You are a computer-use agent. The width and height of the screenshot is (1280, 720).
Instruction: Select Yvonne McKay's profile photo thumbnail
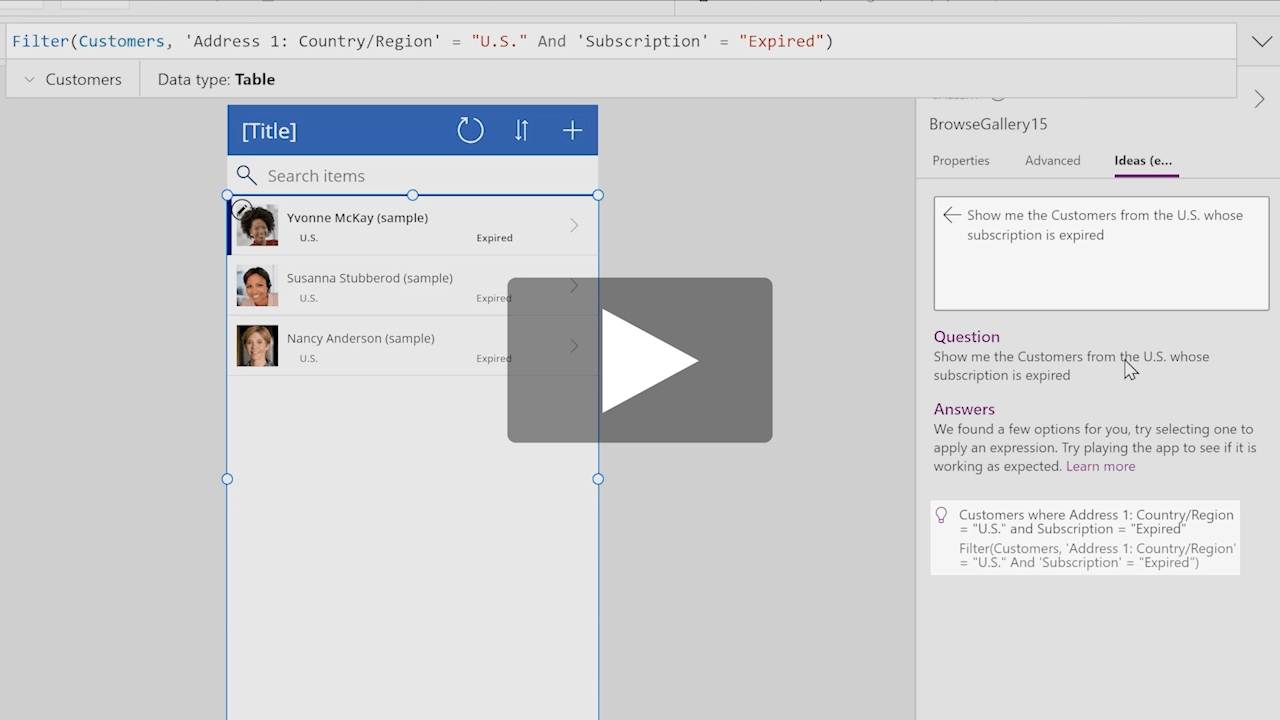point(258,226)
